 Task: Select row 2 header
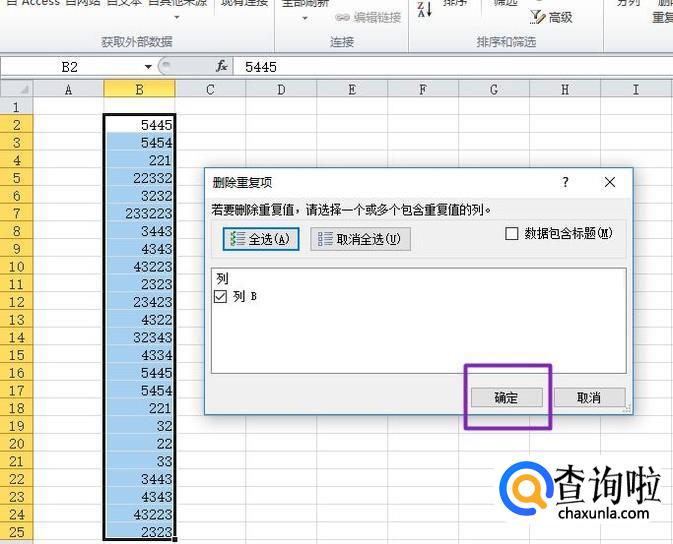(16, 125)
